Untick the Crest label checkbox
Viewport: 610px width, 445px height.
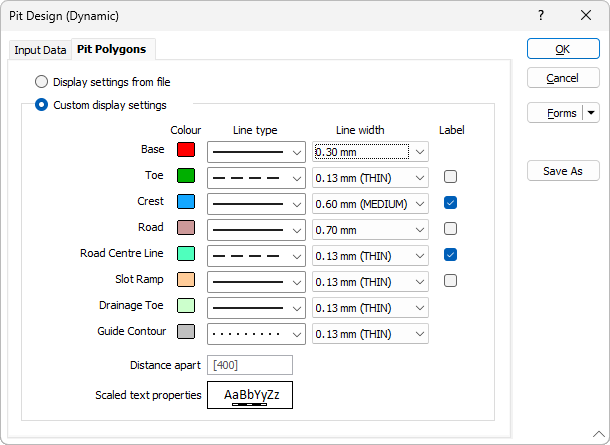(451, 203)
